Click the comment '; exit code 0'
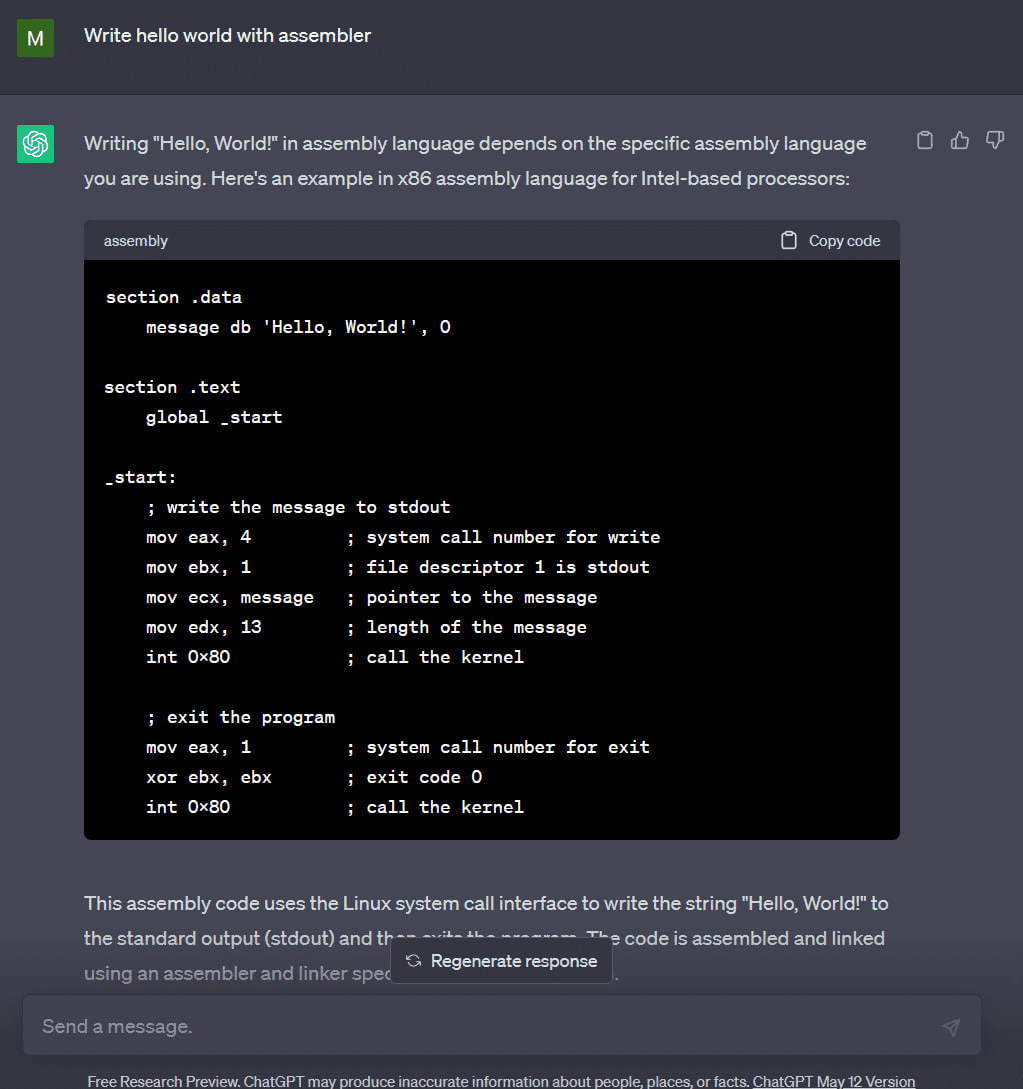This screenshot has width=1023, height=1089. (414, 777)
